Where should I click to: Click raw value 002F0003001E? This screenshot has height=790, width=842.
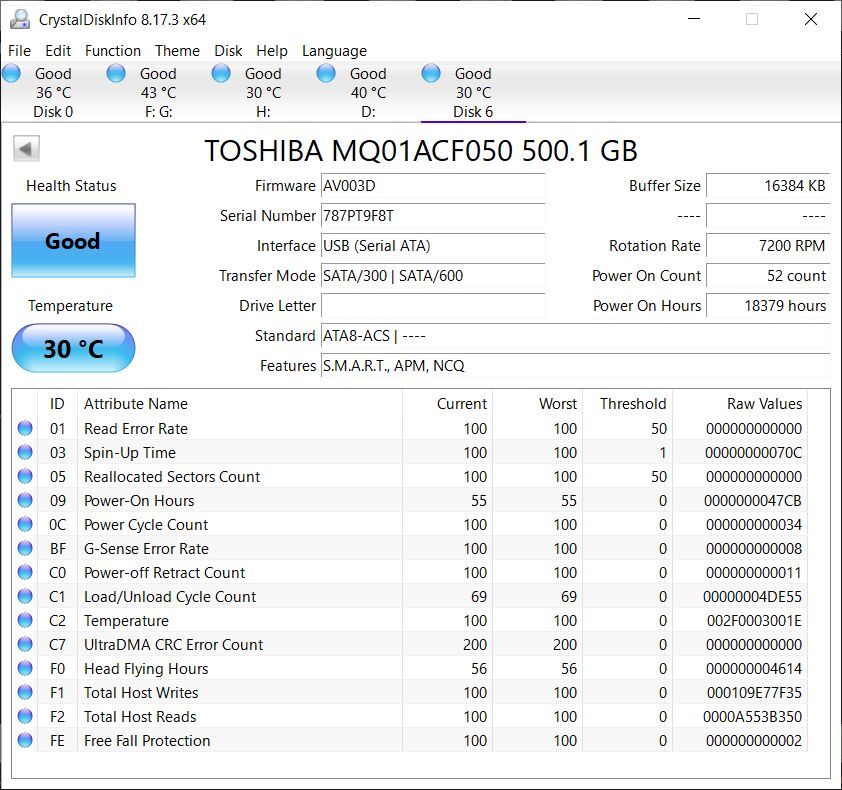tap(754, 620)
